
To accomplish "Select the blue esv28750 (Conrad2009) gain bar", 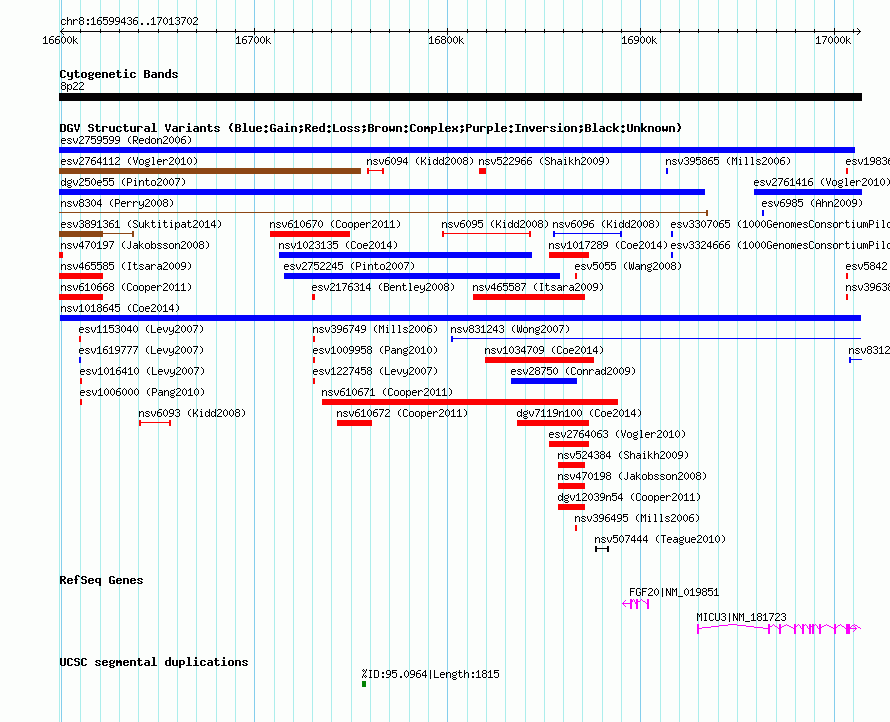I will point(544,381).
